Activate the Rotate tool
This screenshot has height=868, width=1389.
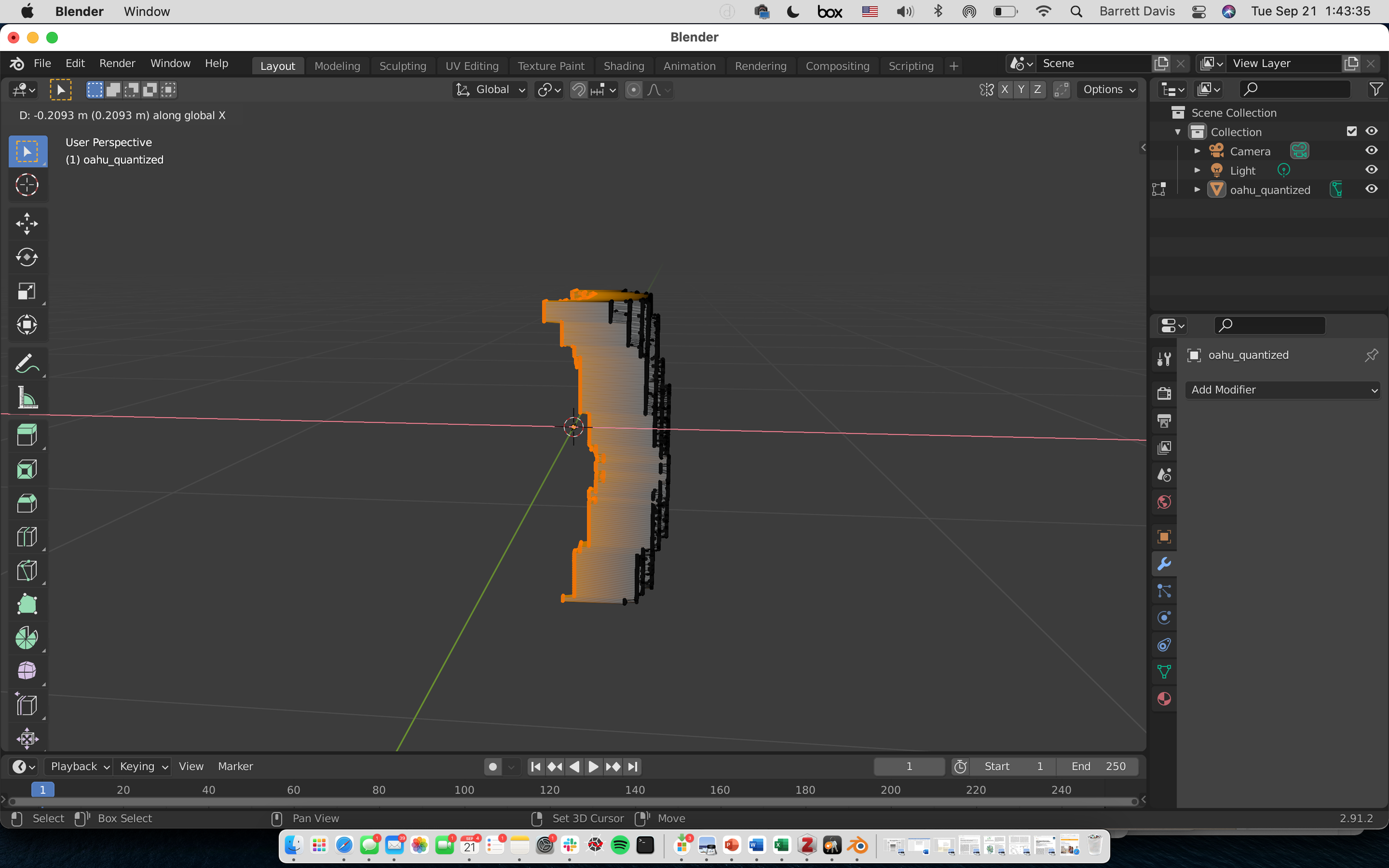point(27,258)
